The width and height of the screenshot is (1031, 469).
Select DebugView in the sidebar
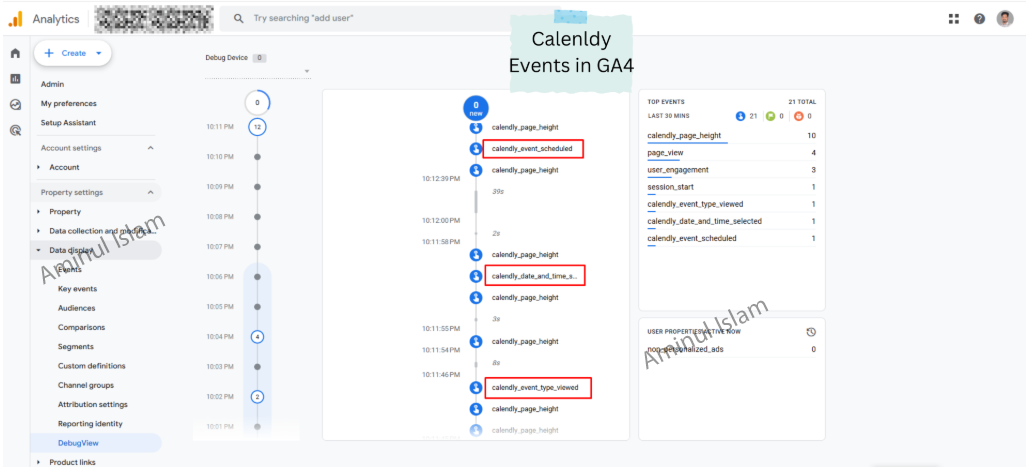pos(95,443)
